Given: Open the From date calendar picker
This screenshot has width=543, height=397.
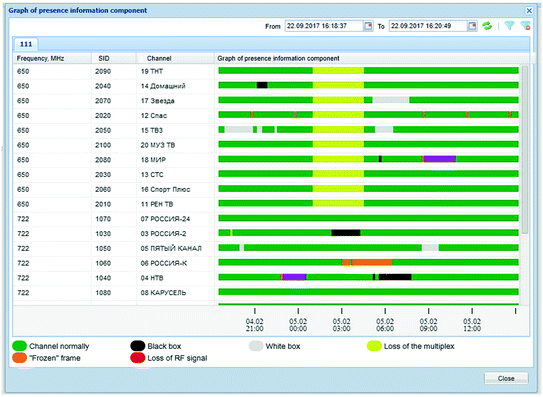Looking at the screenshot, I should click(368, 26).
